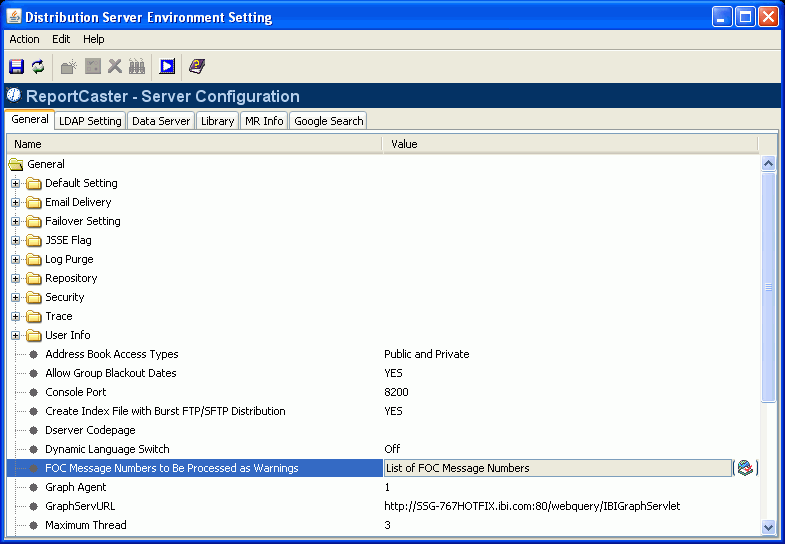Switch to the Google Search tab
Viewport: 785px width, 544px height.
(x=328, y=121)
